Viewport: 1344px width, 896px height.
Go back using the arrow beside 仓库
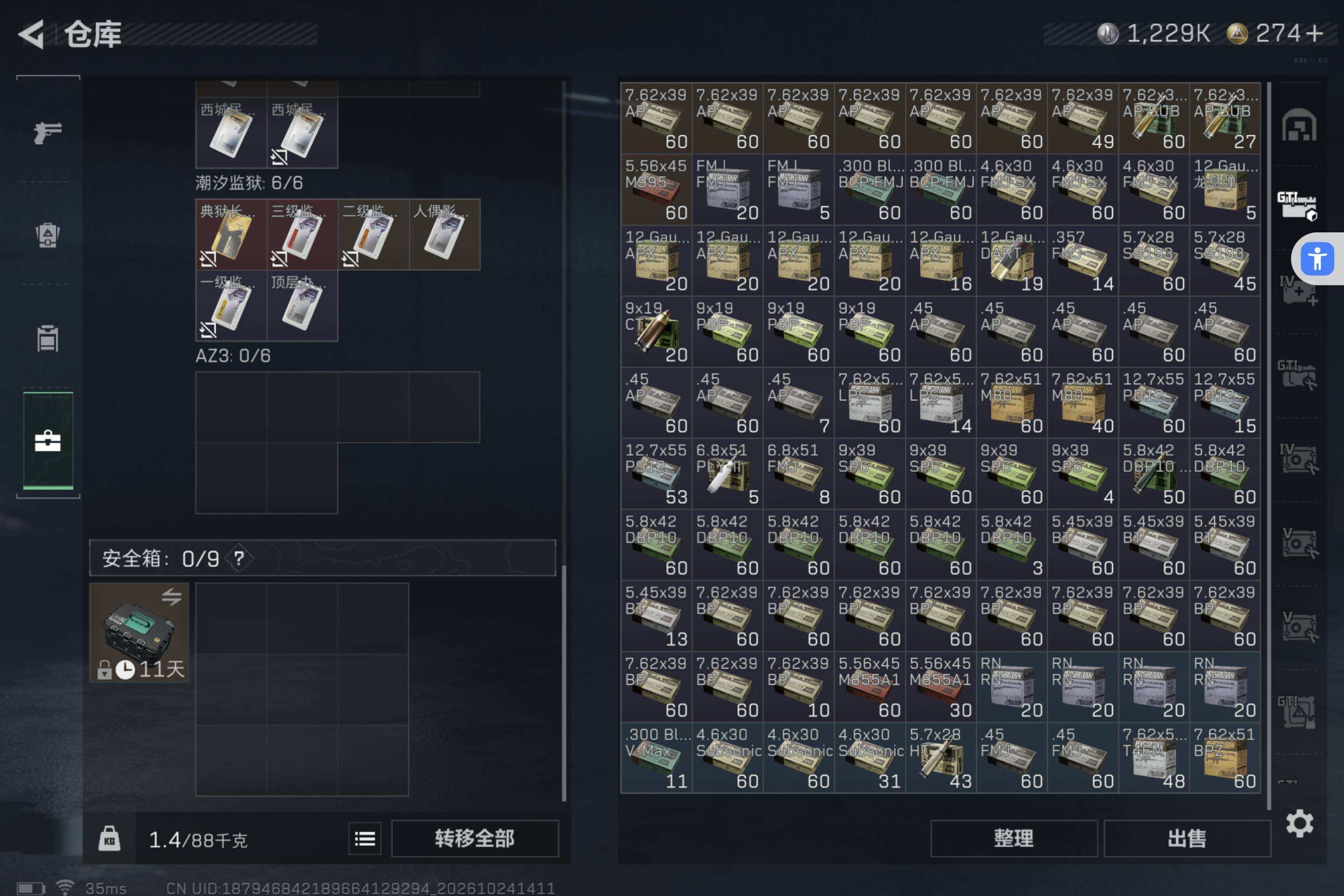31,34
